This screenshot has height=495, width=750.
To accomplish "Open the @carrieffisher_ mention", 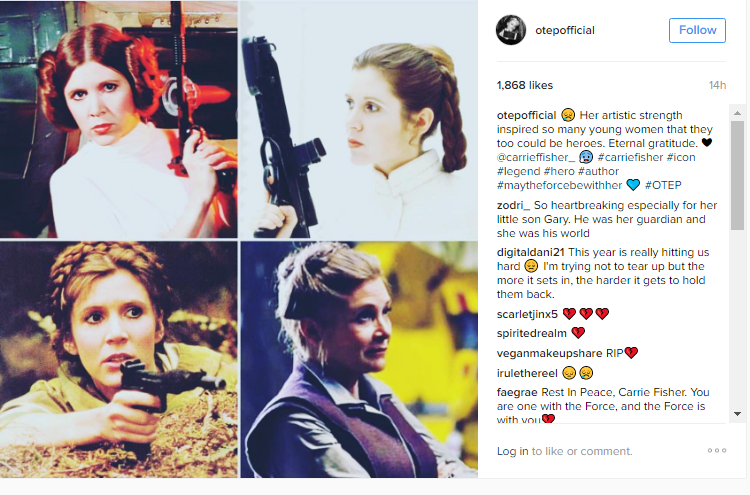I will (x=536, y=157).
